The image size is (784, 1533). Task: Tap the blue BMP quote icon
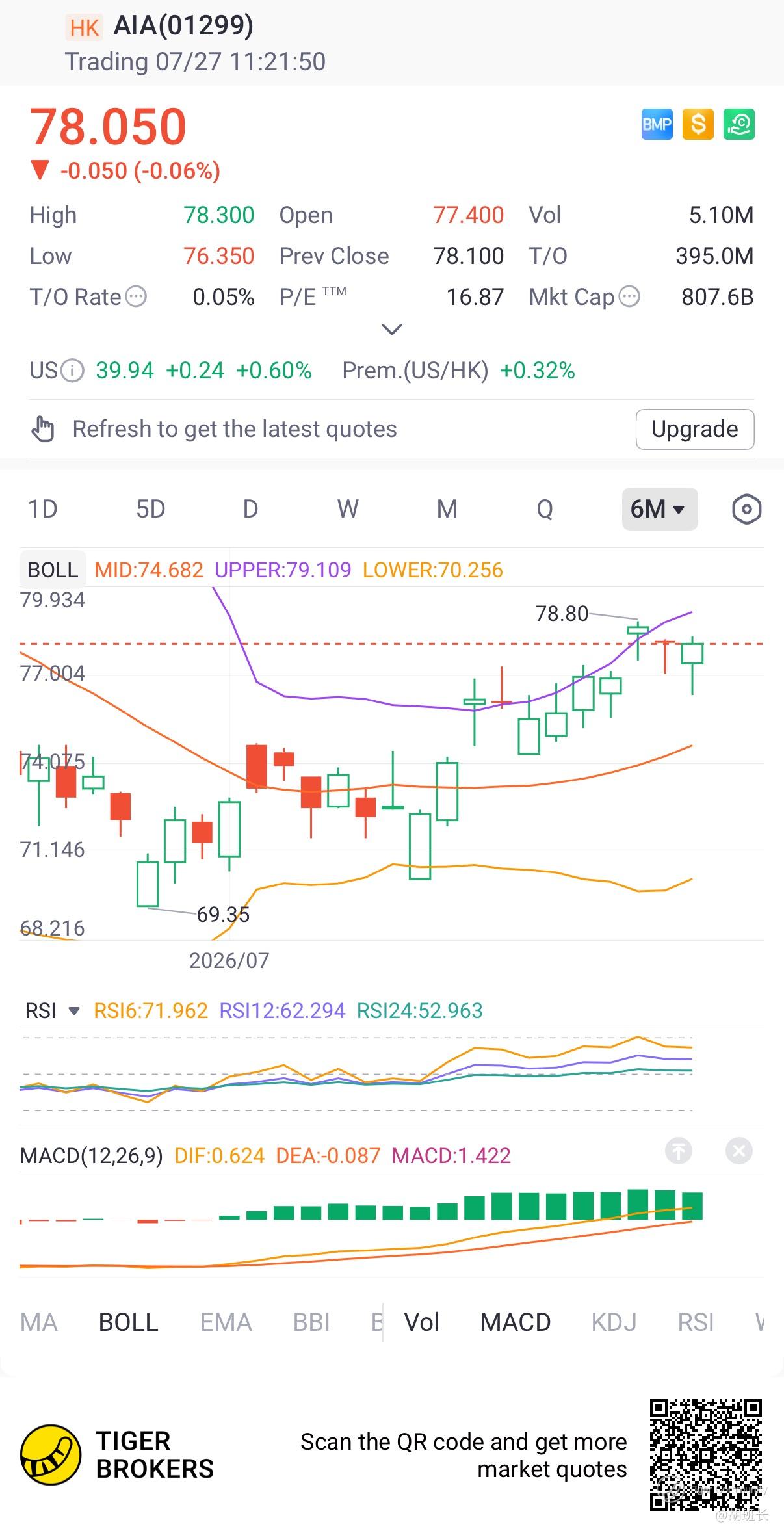[x=657, y=124]
